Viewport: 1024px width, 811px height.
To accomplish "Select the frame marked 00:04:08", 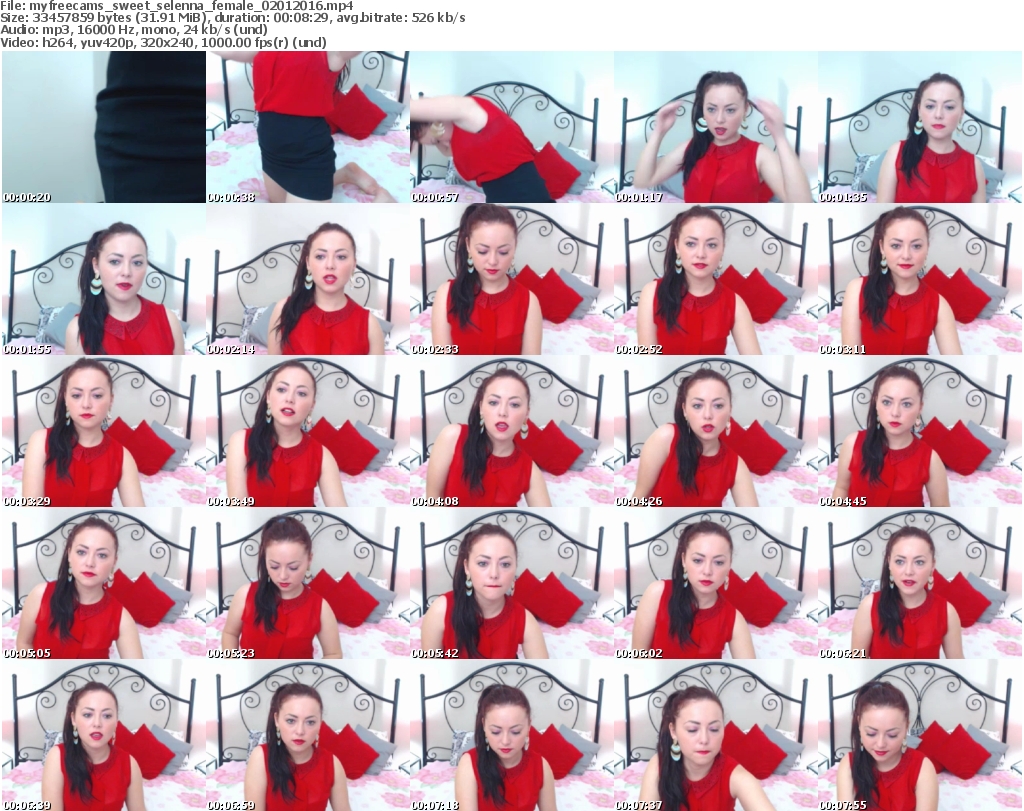I will 512,432.
